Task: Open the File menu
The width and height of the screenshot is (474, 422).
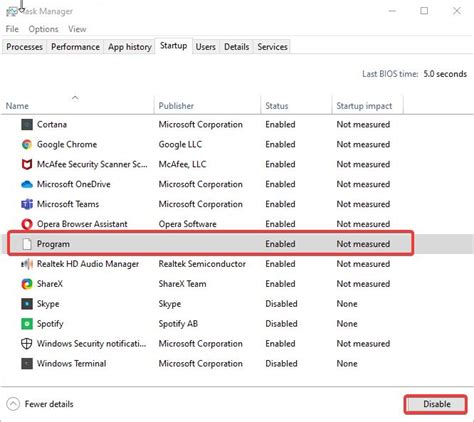Action: [12, 29]
